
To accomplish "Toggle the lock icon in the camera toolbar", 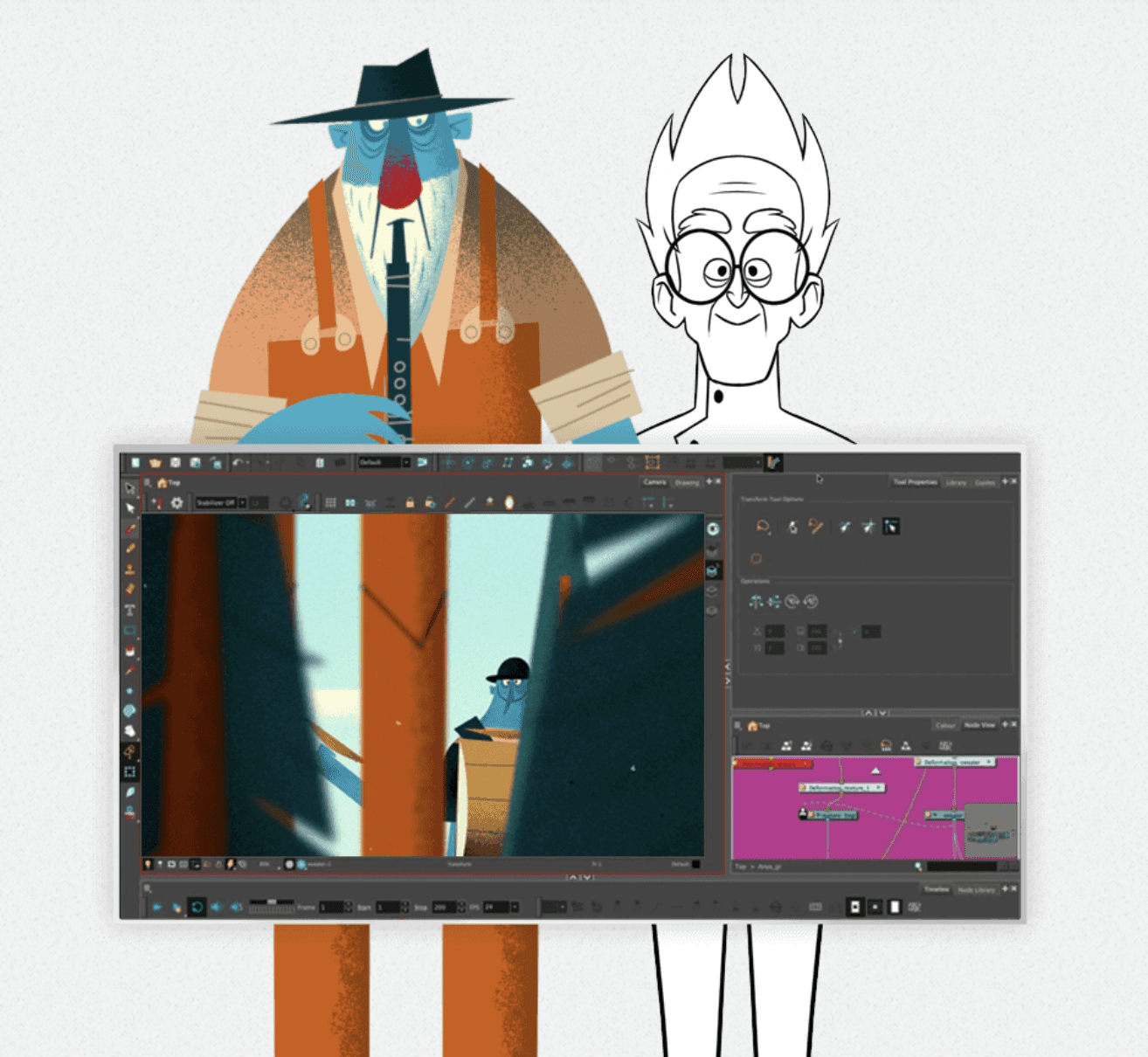I will point(410,503).
